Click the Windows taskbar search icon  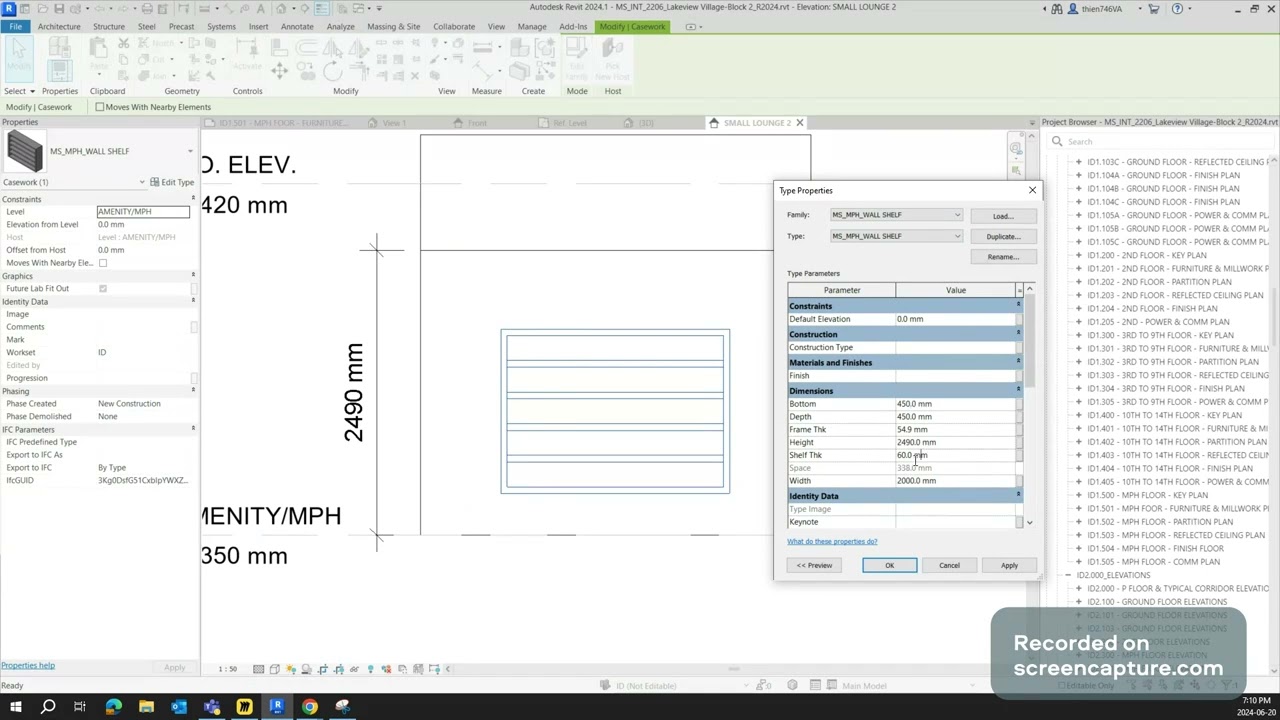[x=48, y=707]
